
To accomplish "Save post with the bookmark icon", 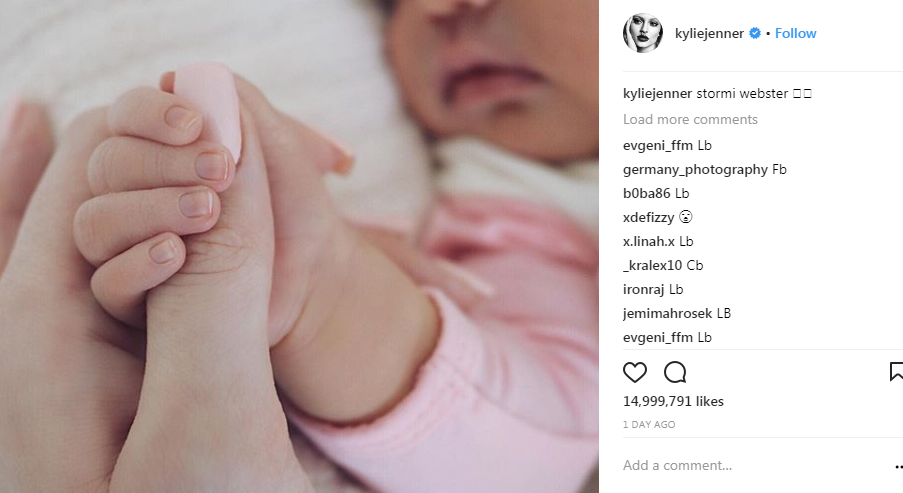I will coord(896,371).
